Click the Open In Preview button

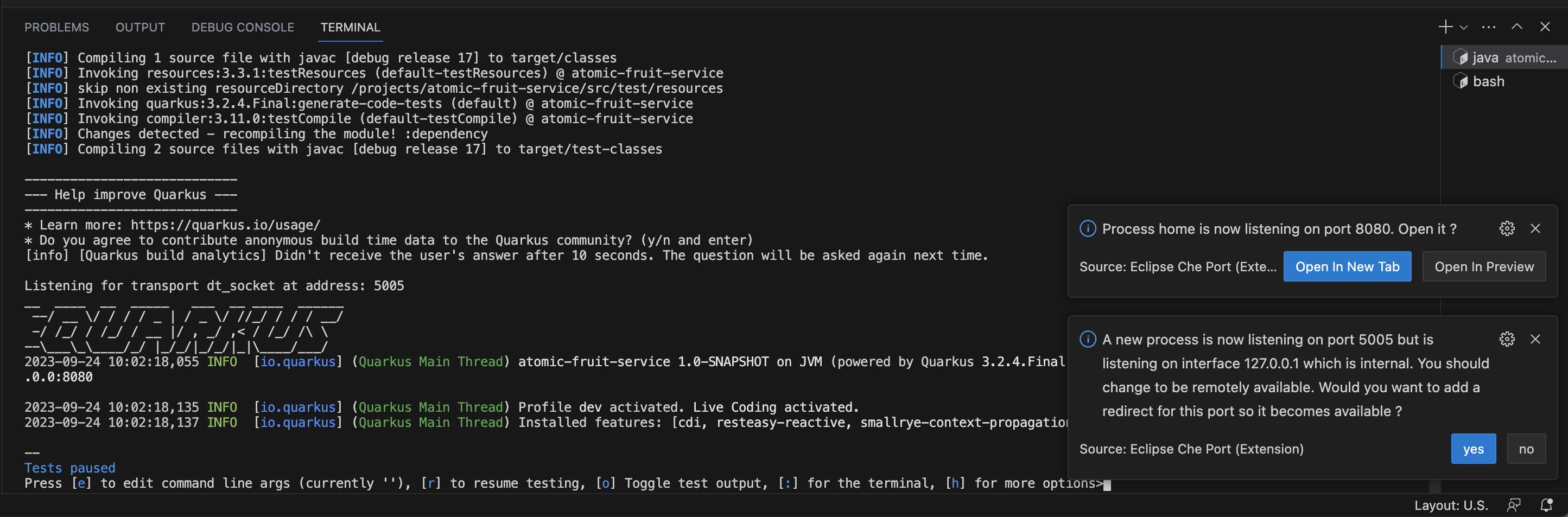[1484, 266]
